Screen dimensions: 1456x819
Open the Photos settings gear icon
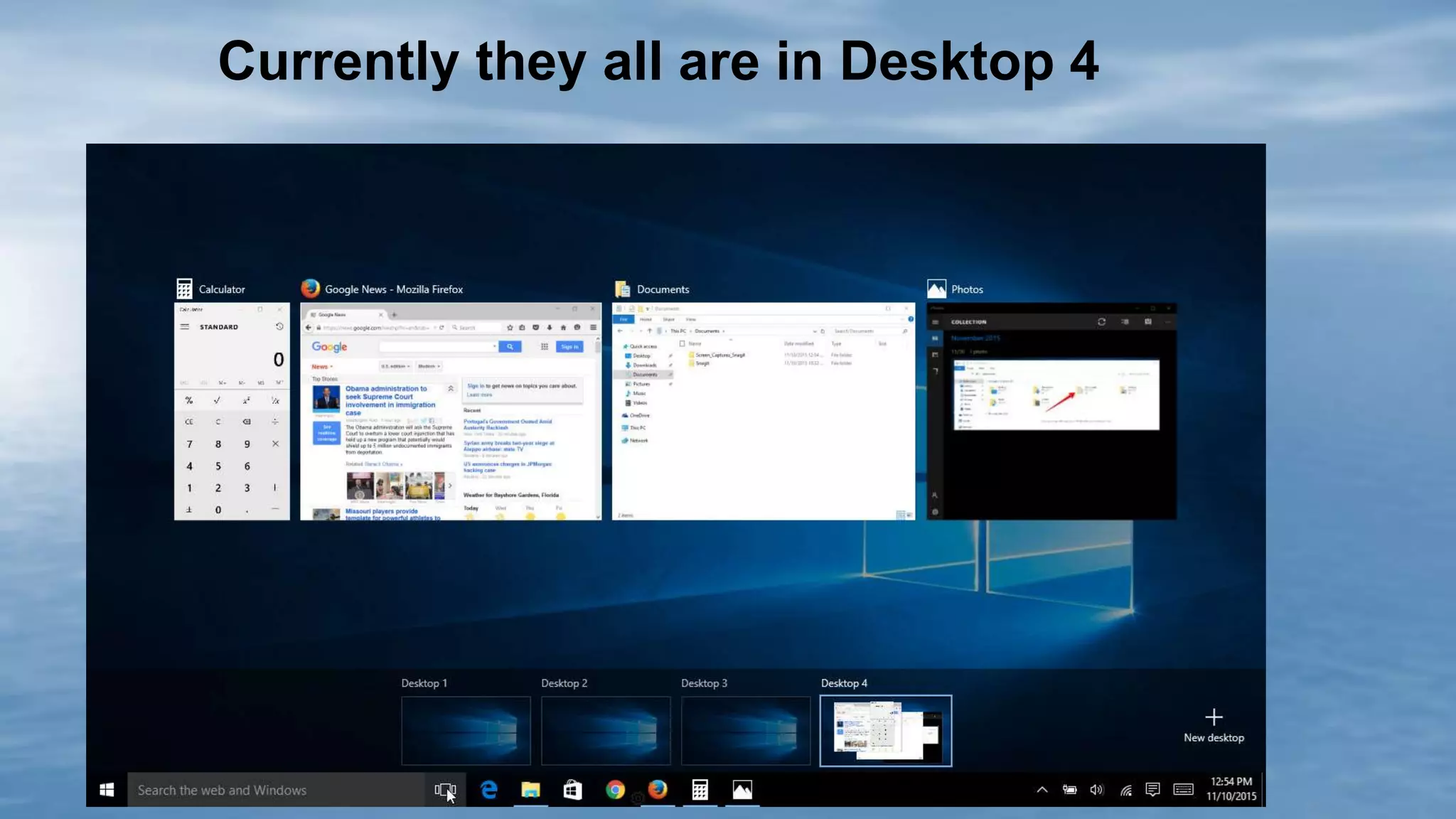point(935,512)
